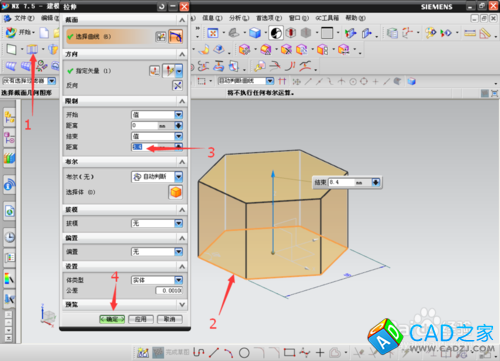Image resolution: width=500 pixels, height=361 pixels.
Task: Open the File menu
Action: point(24,18)
